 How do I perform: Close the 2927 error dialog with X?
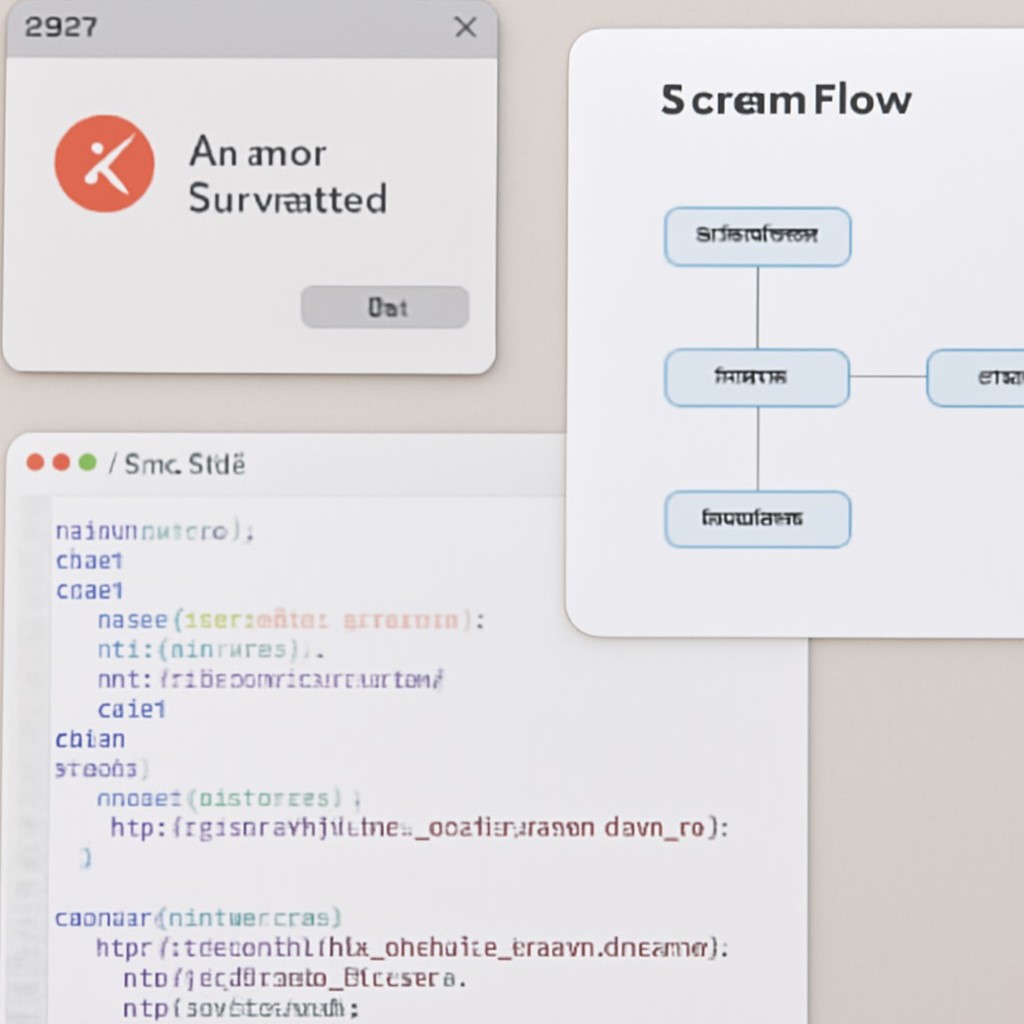[465, 28]
